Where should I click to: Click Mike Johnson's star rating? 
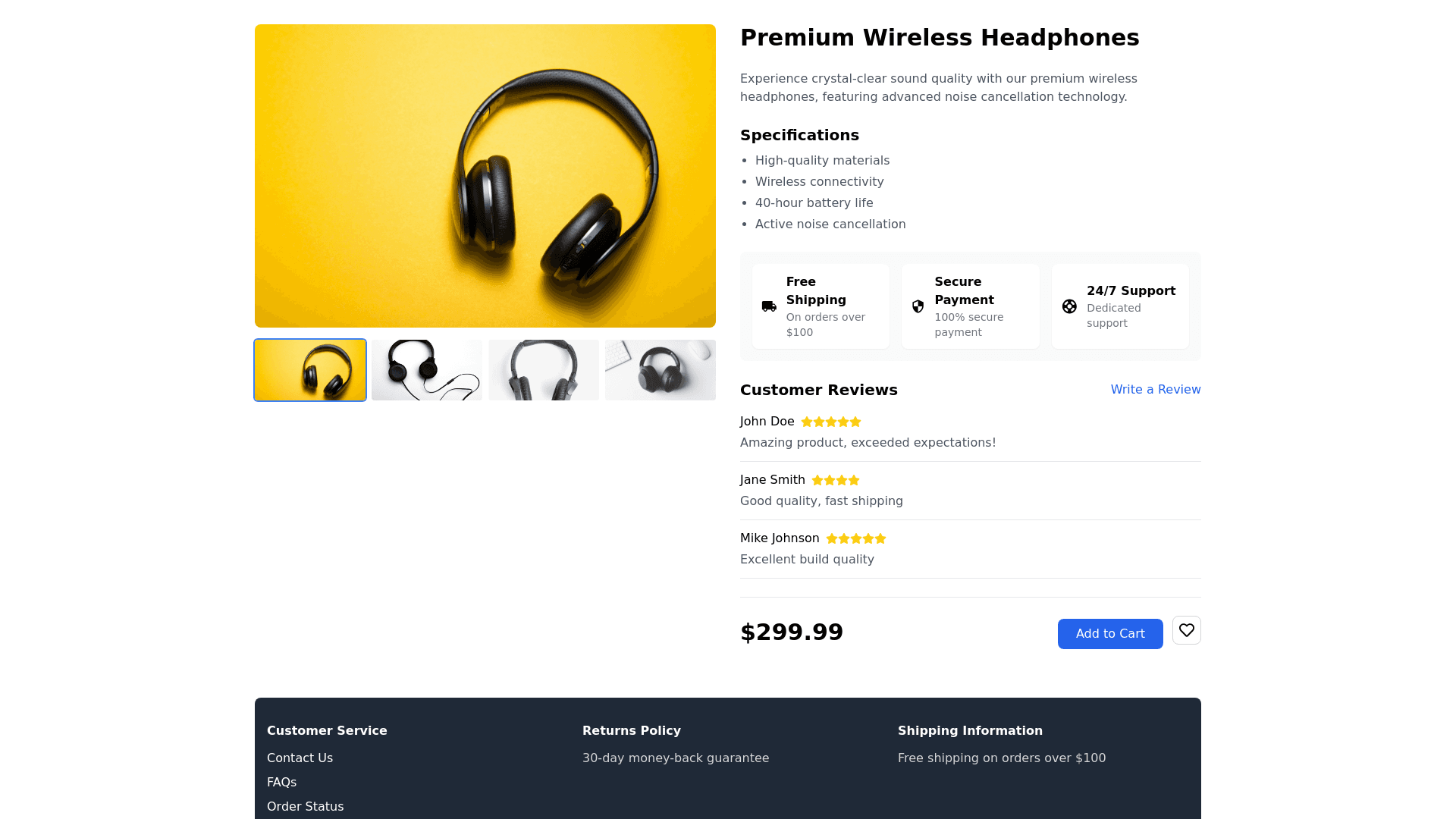point(855,538)
